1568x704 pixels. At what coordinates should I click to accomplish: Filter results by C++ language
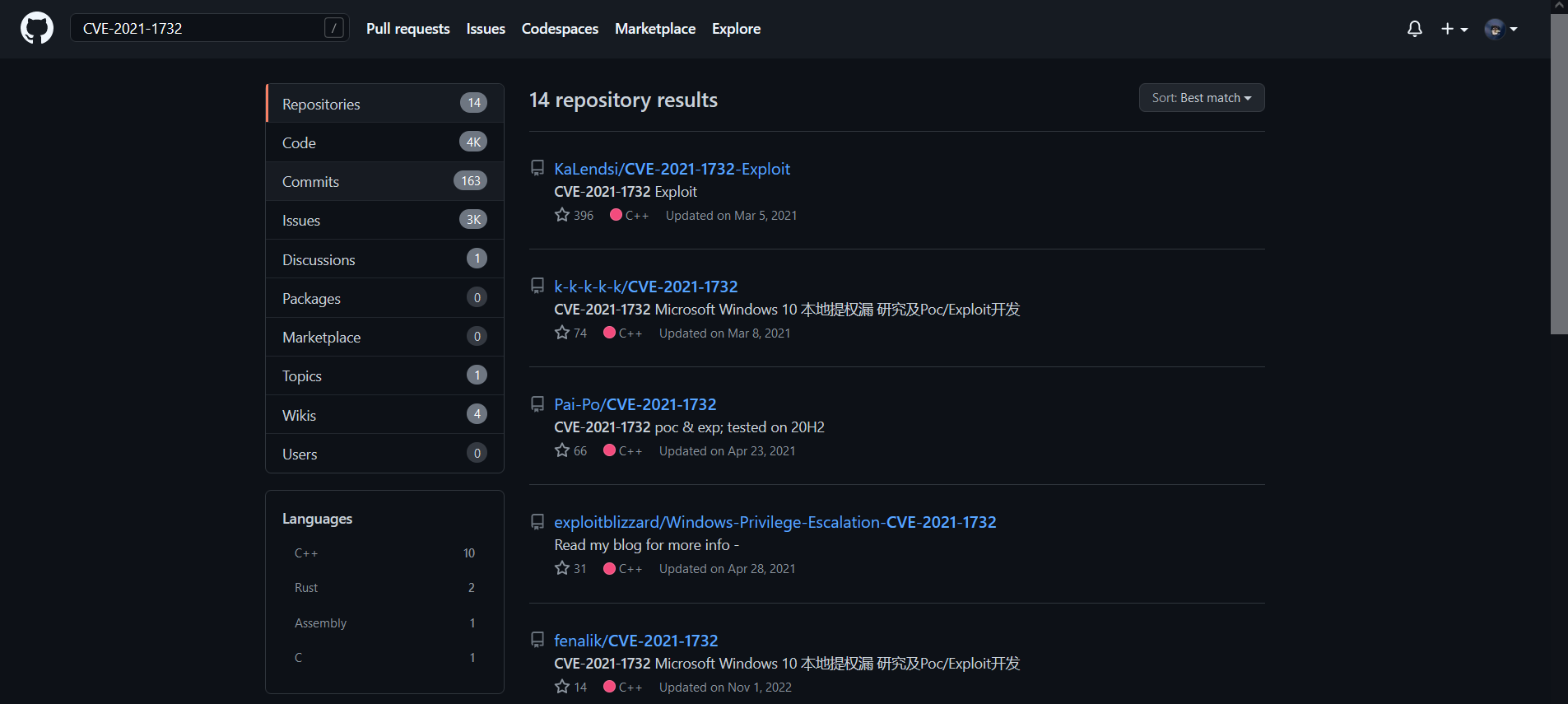[384, 553]
